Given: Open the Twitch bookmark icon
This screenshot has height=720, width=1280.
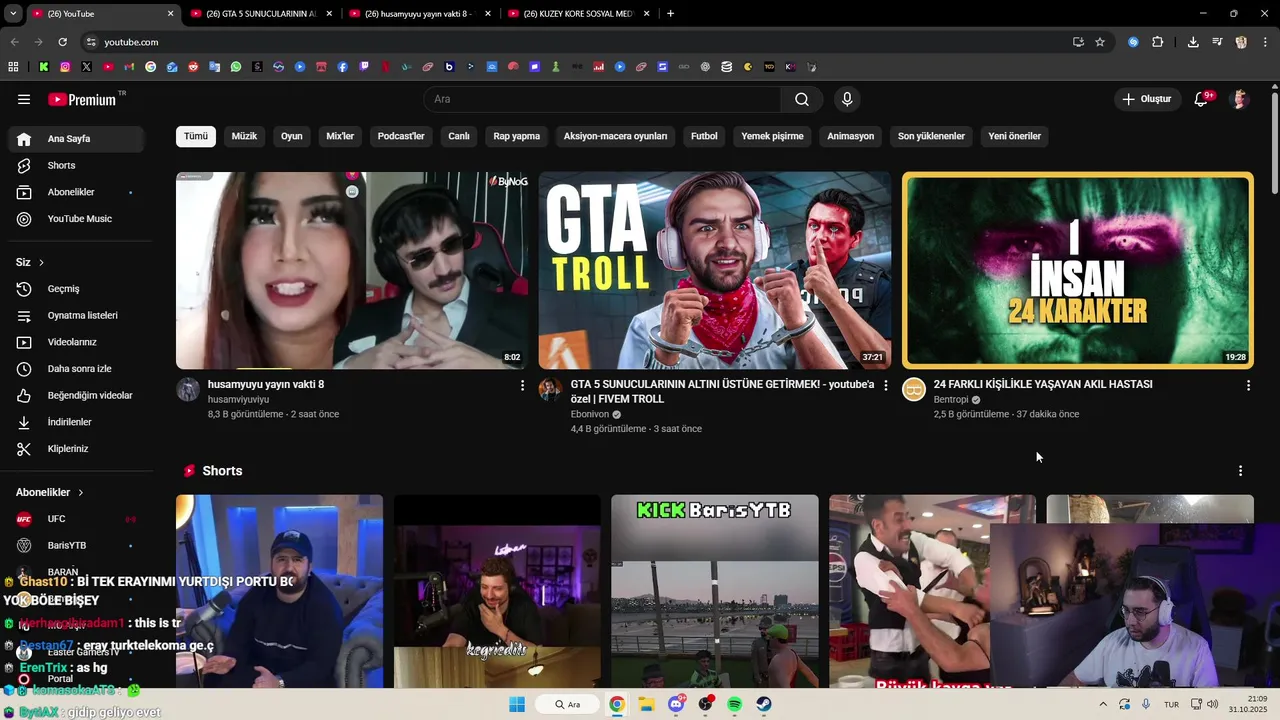Looking at the screenshot, I should pyautogui.click(x=364, y=67).
